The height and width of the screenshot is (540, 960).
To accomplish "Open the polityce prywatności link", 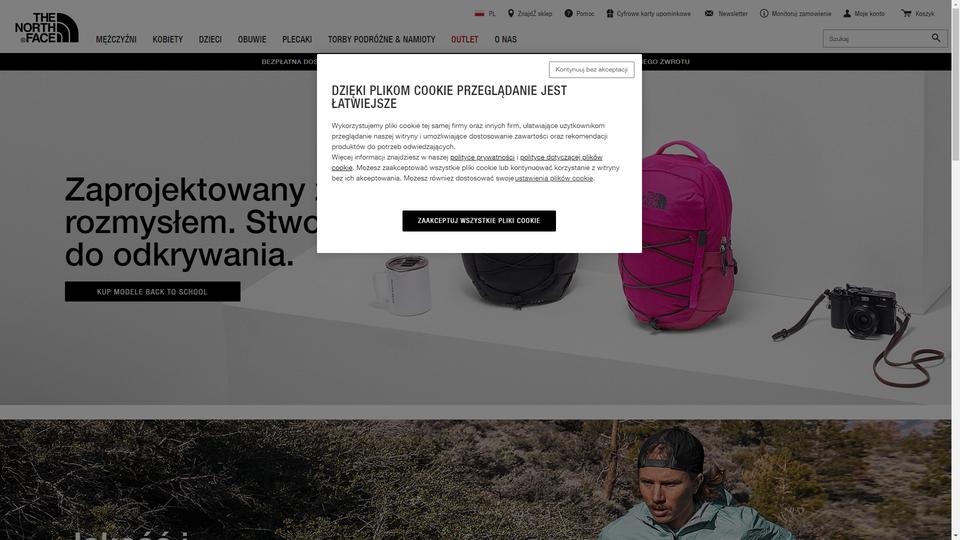I will [482, 157].
